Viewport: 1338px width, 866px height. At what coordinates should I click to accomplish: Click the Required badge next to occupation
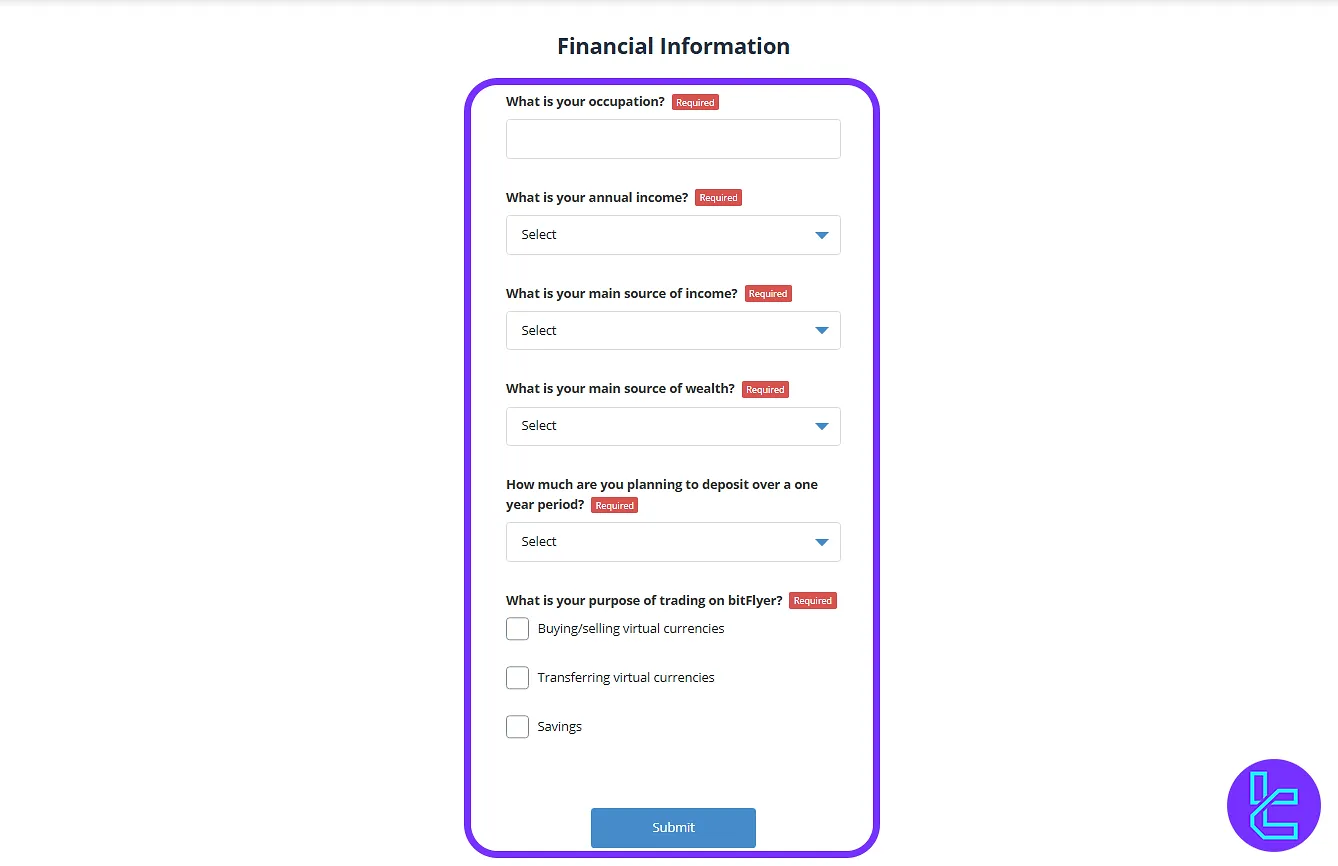pyautogui.click(x=695, y=101)
